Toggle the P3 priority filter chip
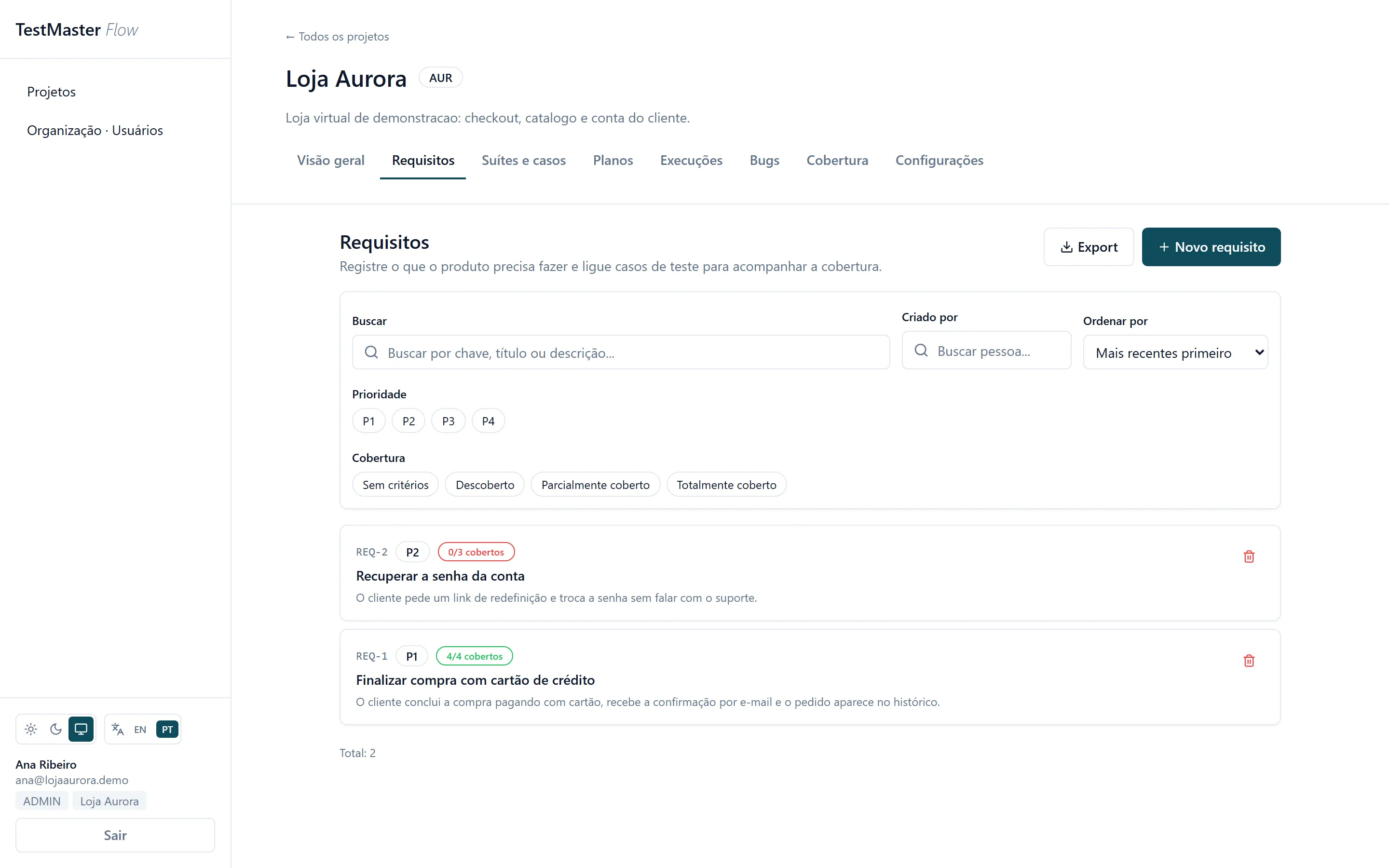This screenshot has height=868, width=1389. [448, 421]
